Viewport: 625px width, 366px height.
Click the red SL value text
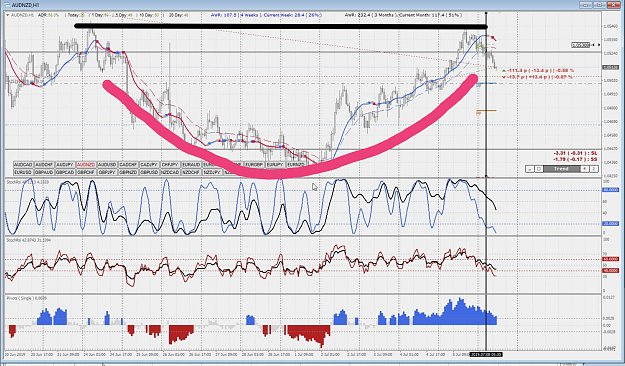tap(576, 153)
